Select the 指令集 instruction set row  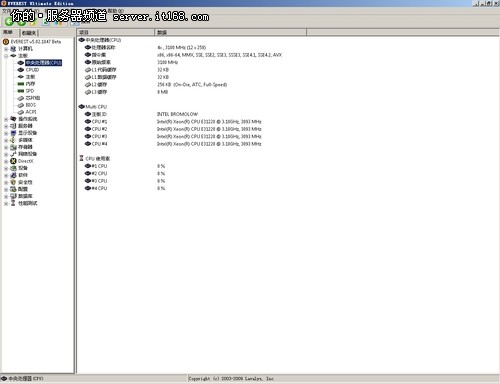click(183, 55)
